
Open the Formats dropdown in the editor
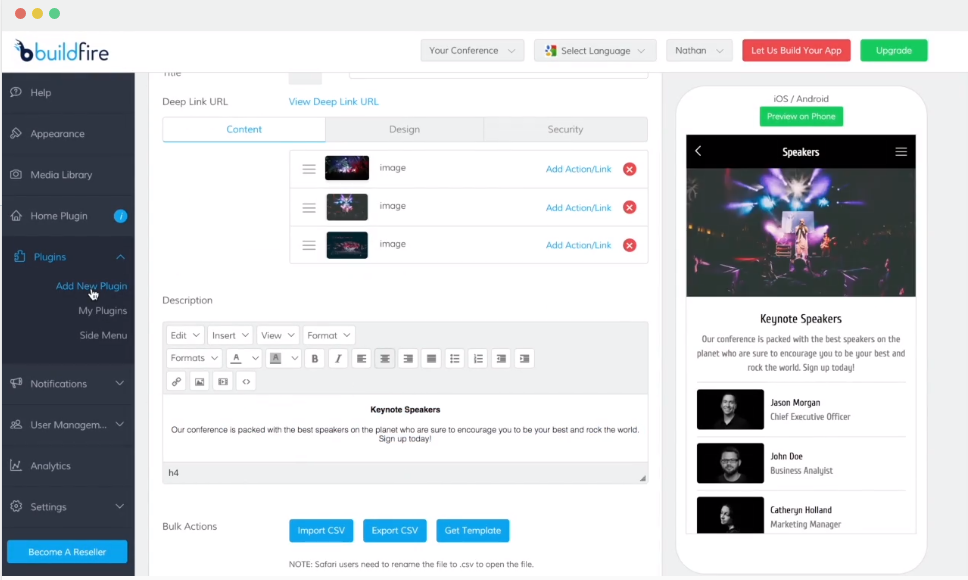tap(193, 358)
